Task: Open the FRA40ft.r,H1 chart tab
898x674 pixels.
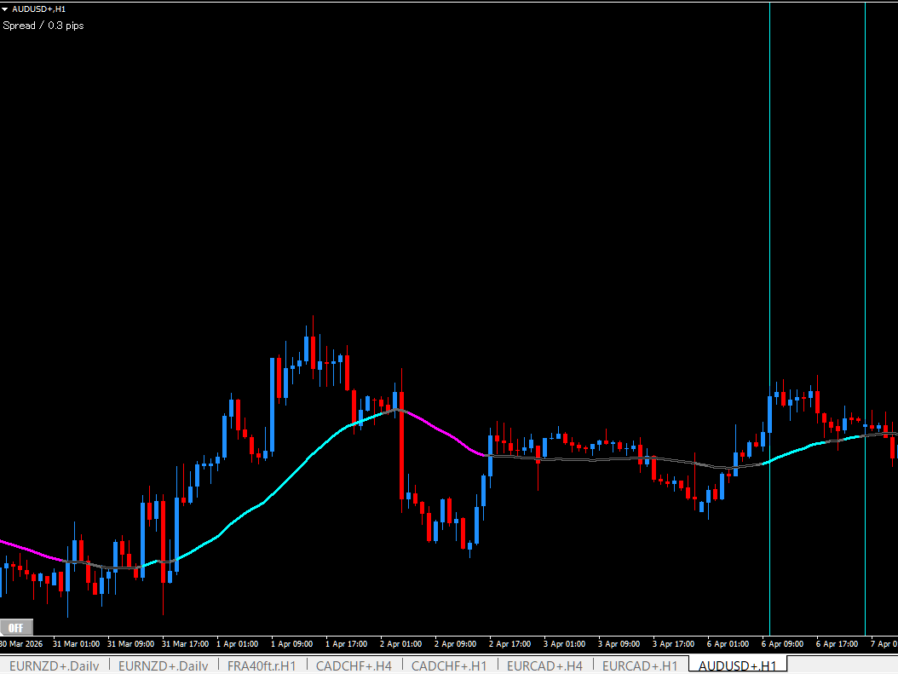Action: [261, 665]
